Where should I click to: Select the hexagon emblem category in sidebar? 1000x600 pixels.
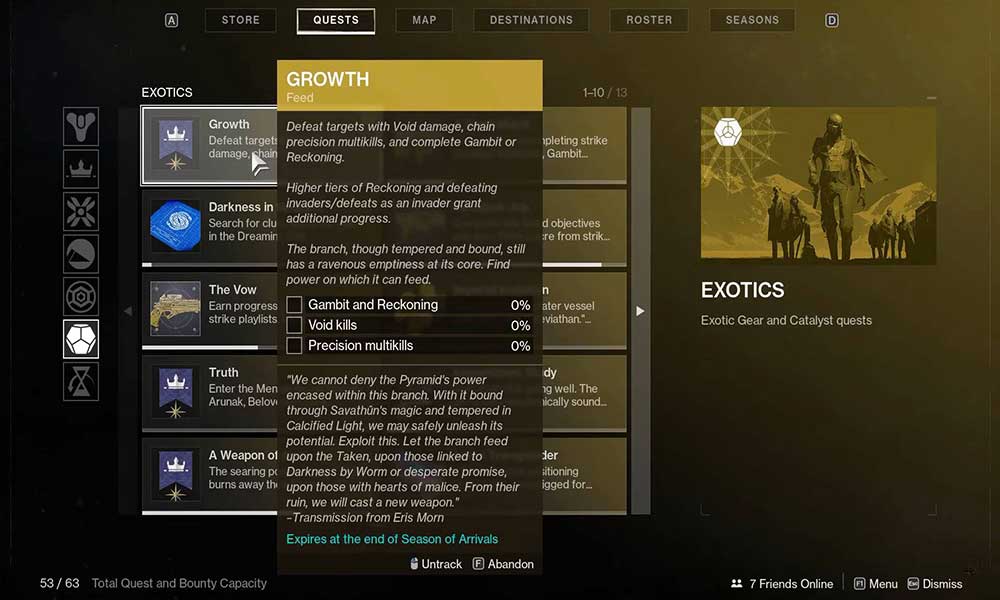pyautogui.click(x=81, y=296)
